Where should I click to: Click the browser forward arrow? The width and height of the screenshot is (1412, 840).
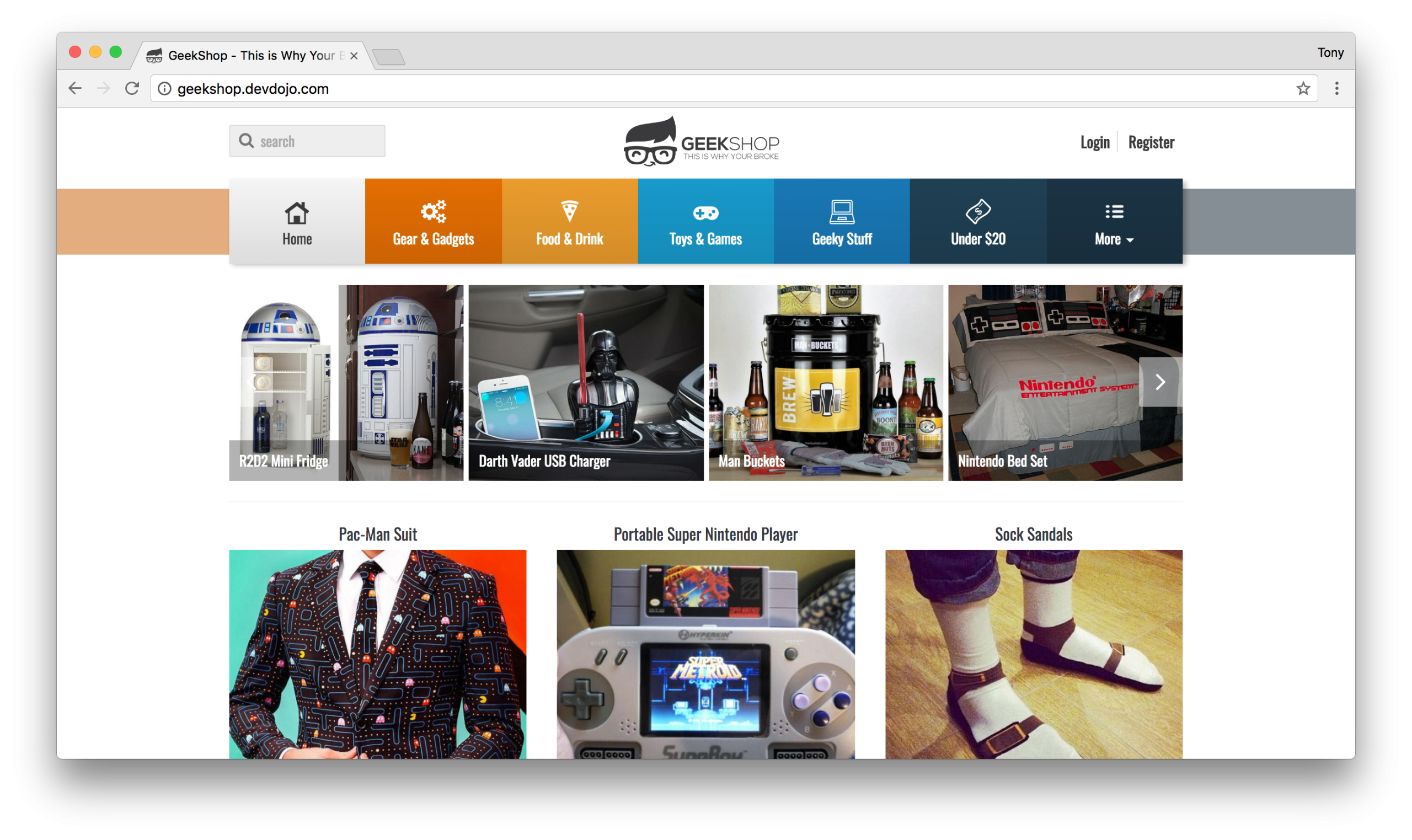104,88
